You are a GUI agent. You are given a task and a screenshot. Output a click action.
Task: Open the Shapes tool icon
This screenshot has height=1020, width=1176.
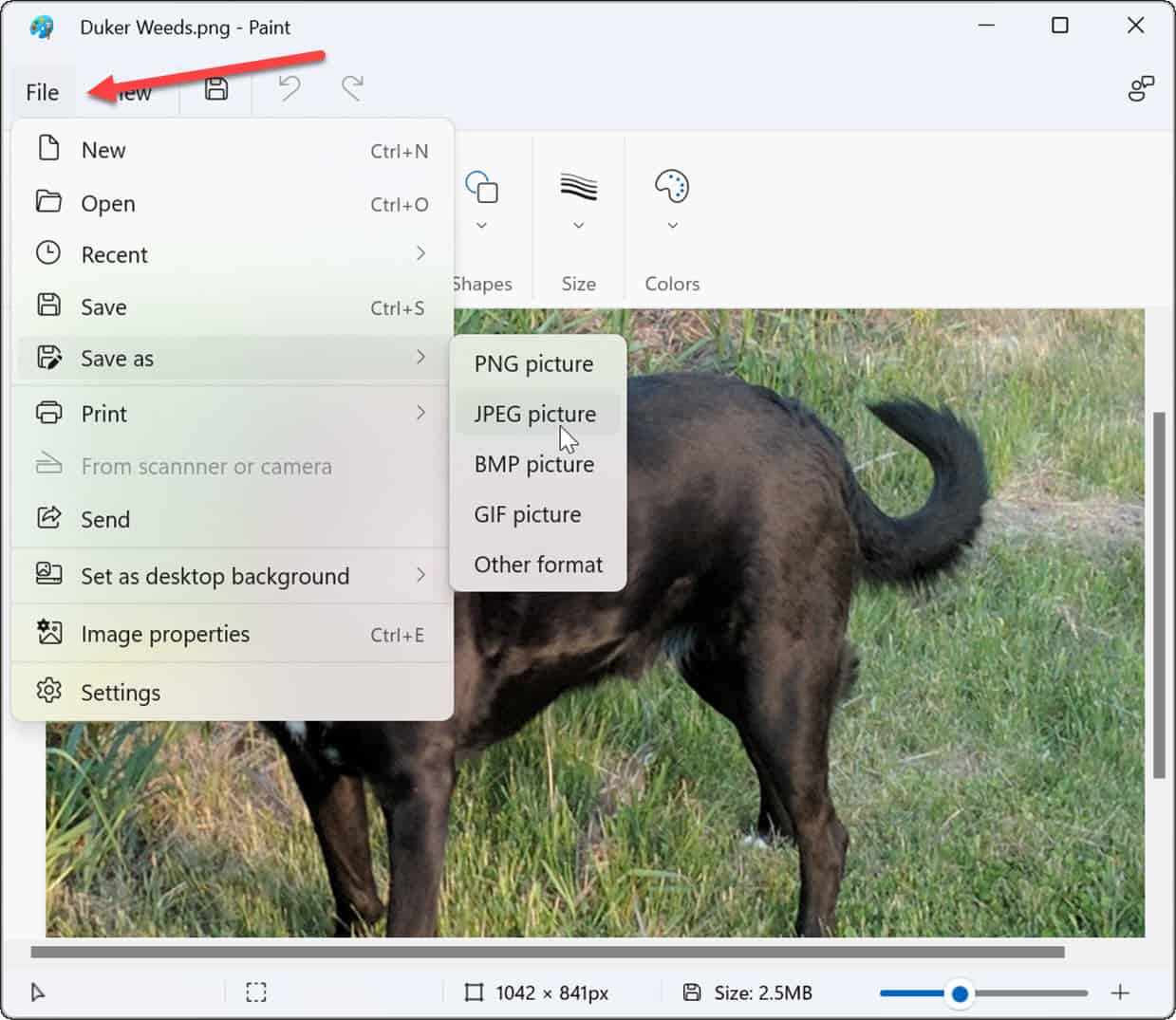[x=482, y=187]
